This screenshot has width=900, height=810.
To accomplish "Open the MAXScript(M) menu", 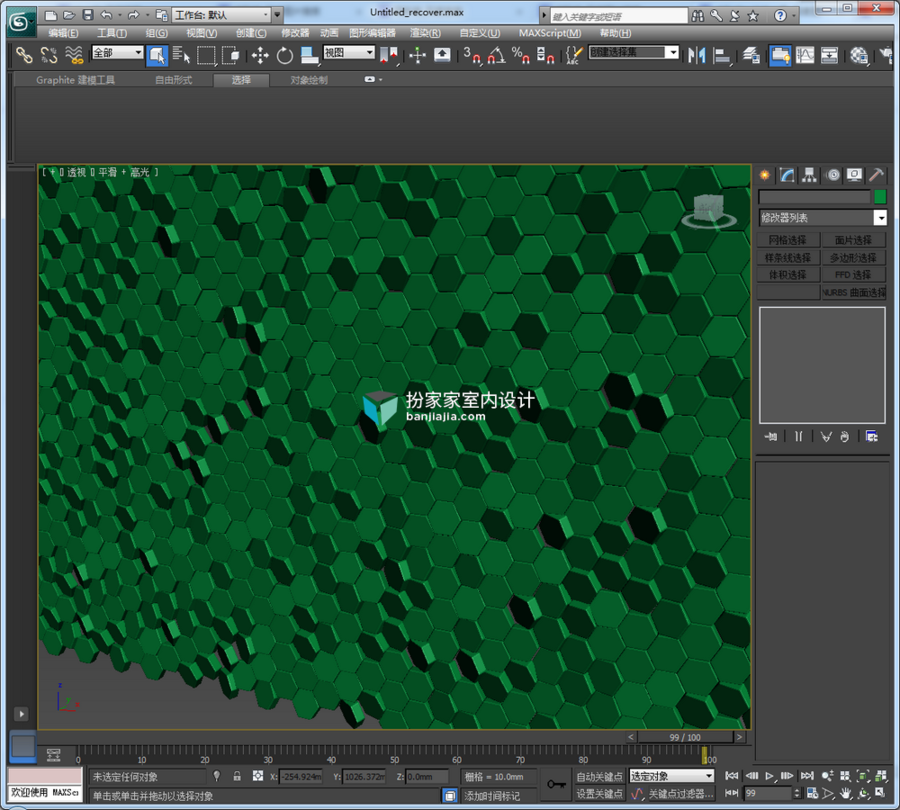I will [x=550, y=33].
